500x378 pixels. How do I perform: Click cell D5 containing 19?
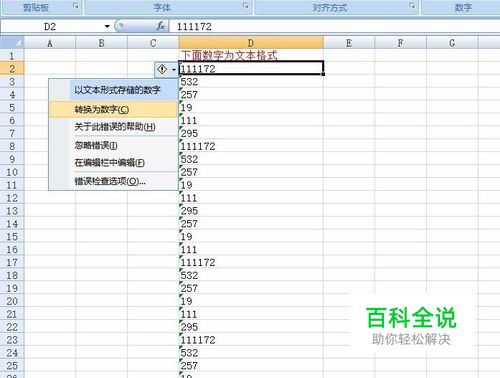click(251, 107)
